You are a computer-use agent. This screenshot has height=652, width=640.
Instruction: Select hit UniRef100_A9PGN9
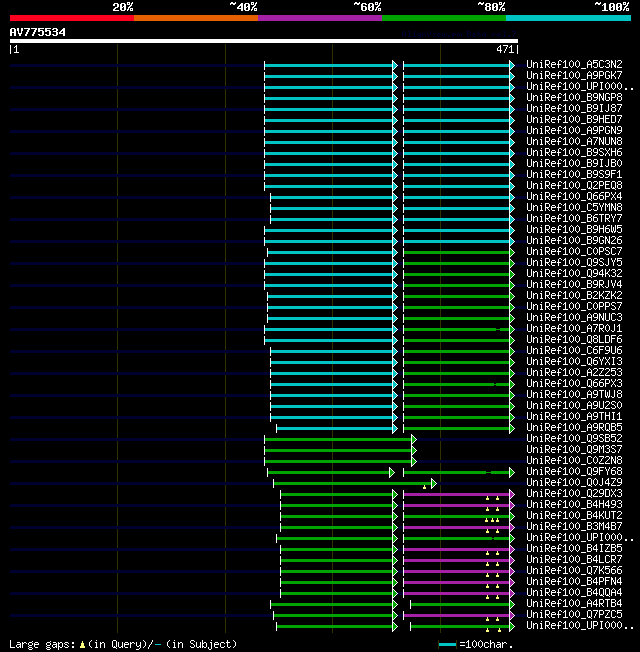point(574,131)
